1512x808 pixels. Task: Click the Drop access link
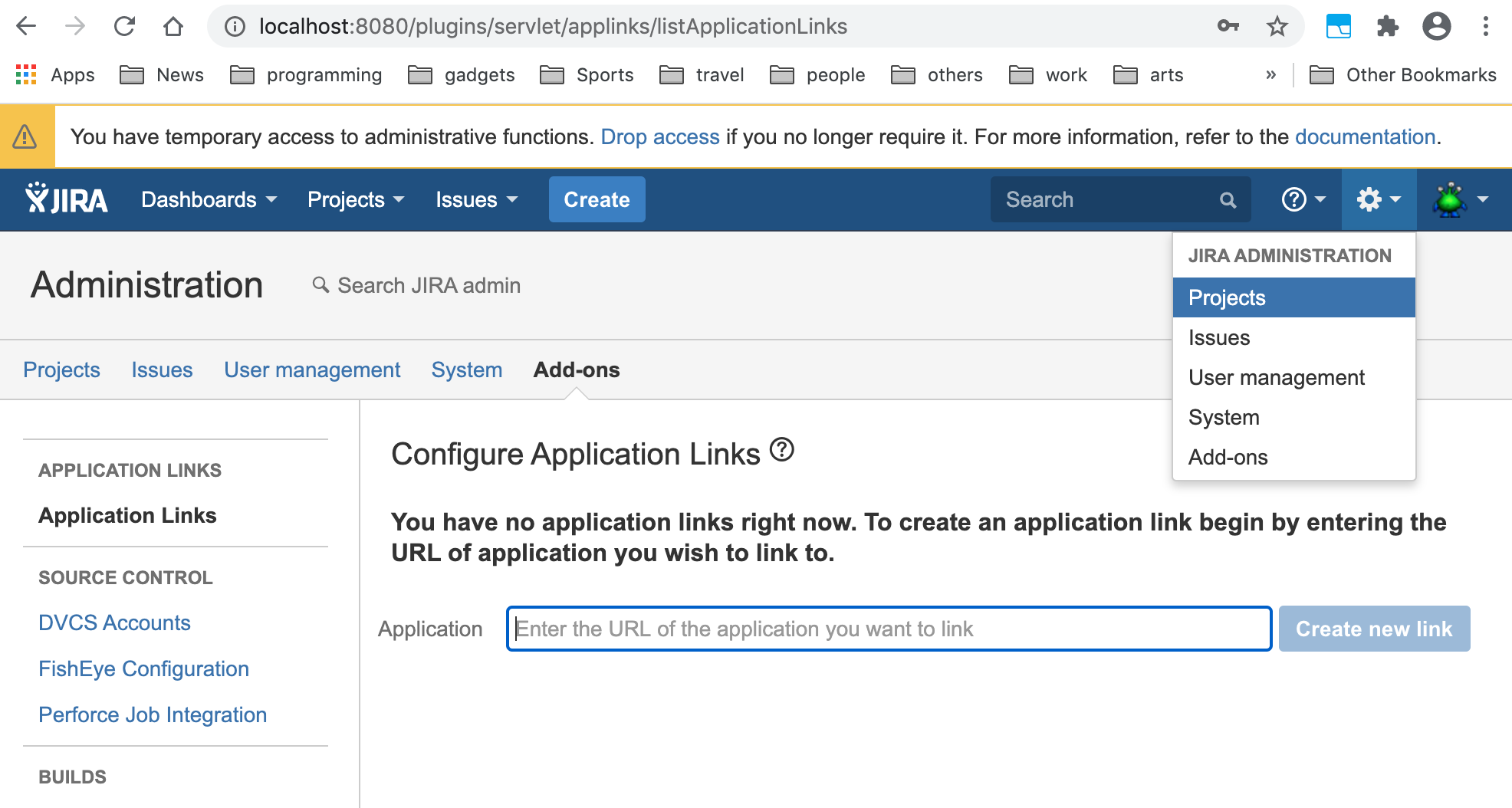pos(659,136)
